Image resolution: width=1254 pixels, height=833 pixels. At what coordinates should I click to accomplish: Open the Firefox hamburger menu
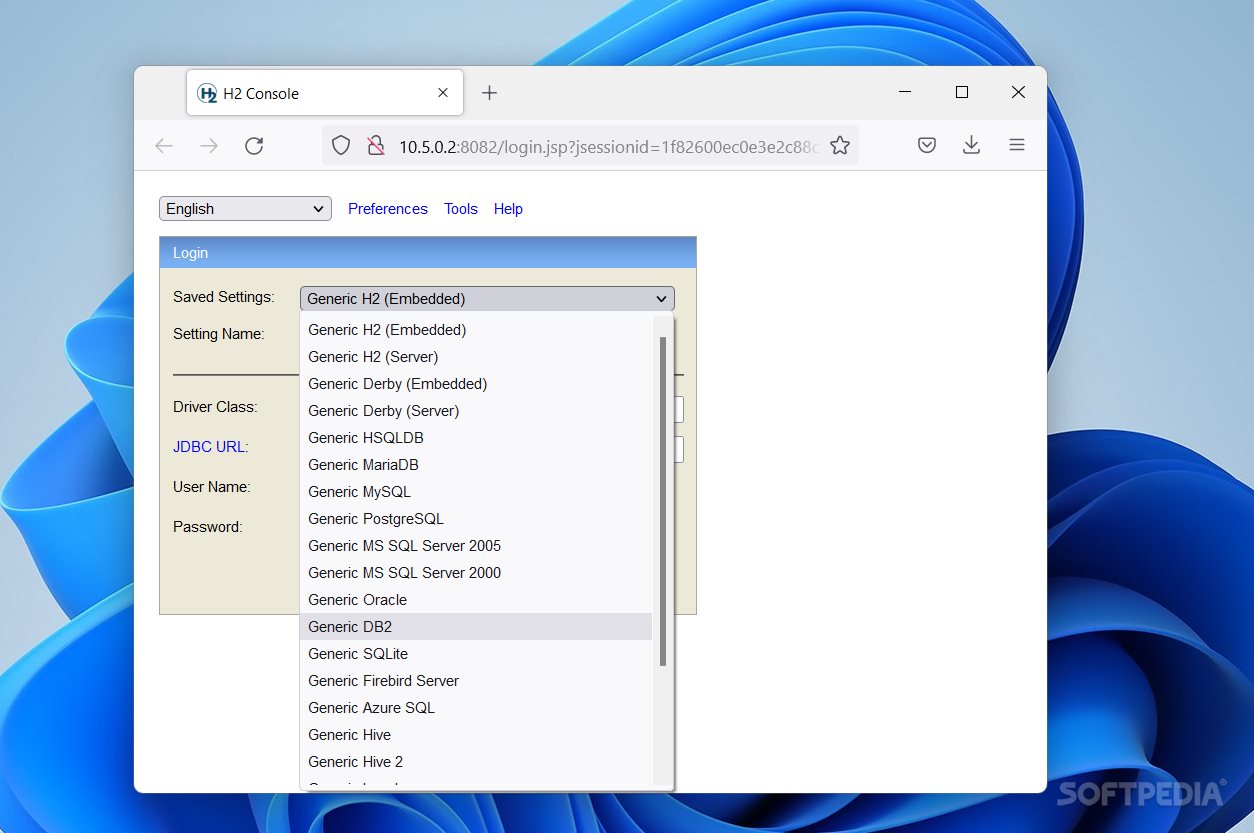click(1017, 146)
